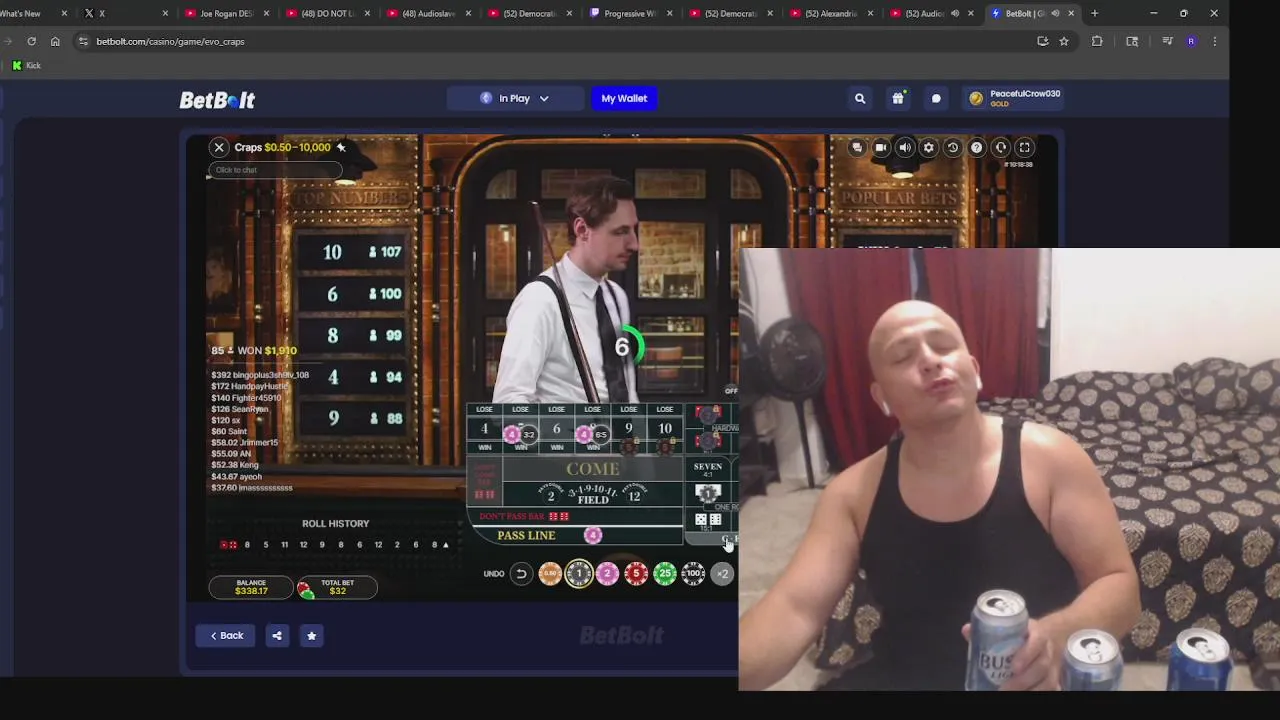Open BetBolt search magnifier icon
This screenshot has height=720, width=1280.
click(x=860, y=98)
